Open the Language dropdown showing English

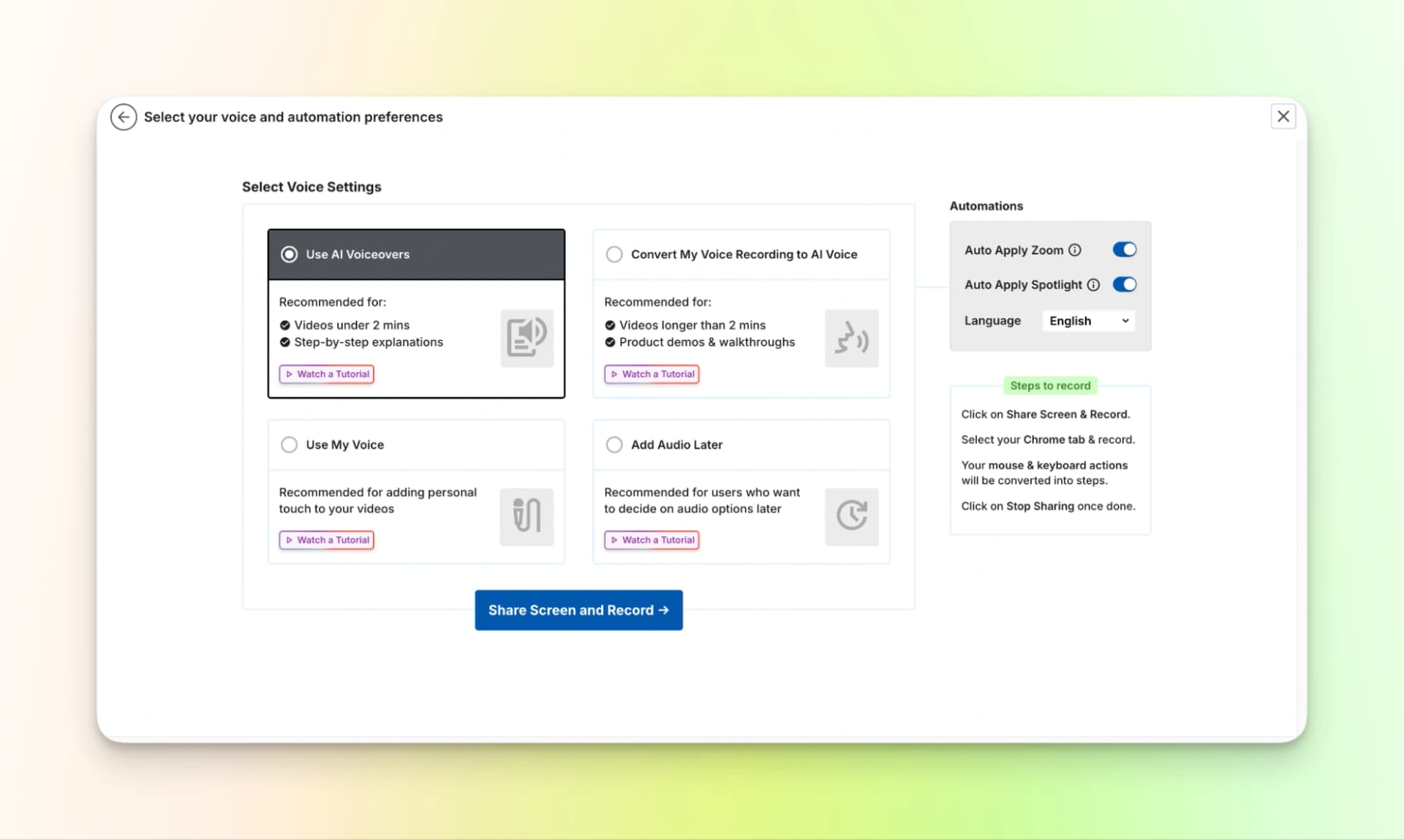point(1088,321)
